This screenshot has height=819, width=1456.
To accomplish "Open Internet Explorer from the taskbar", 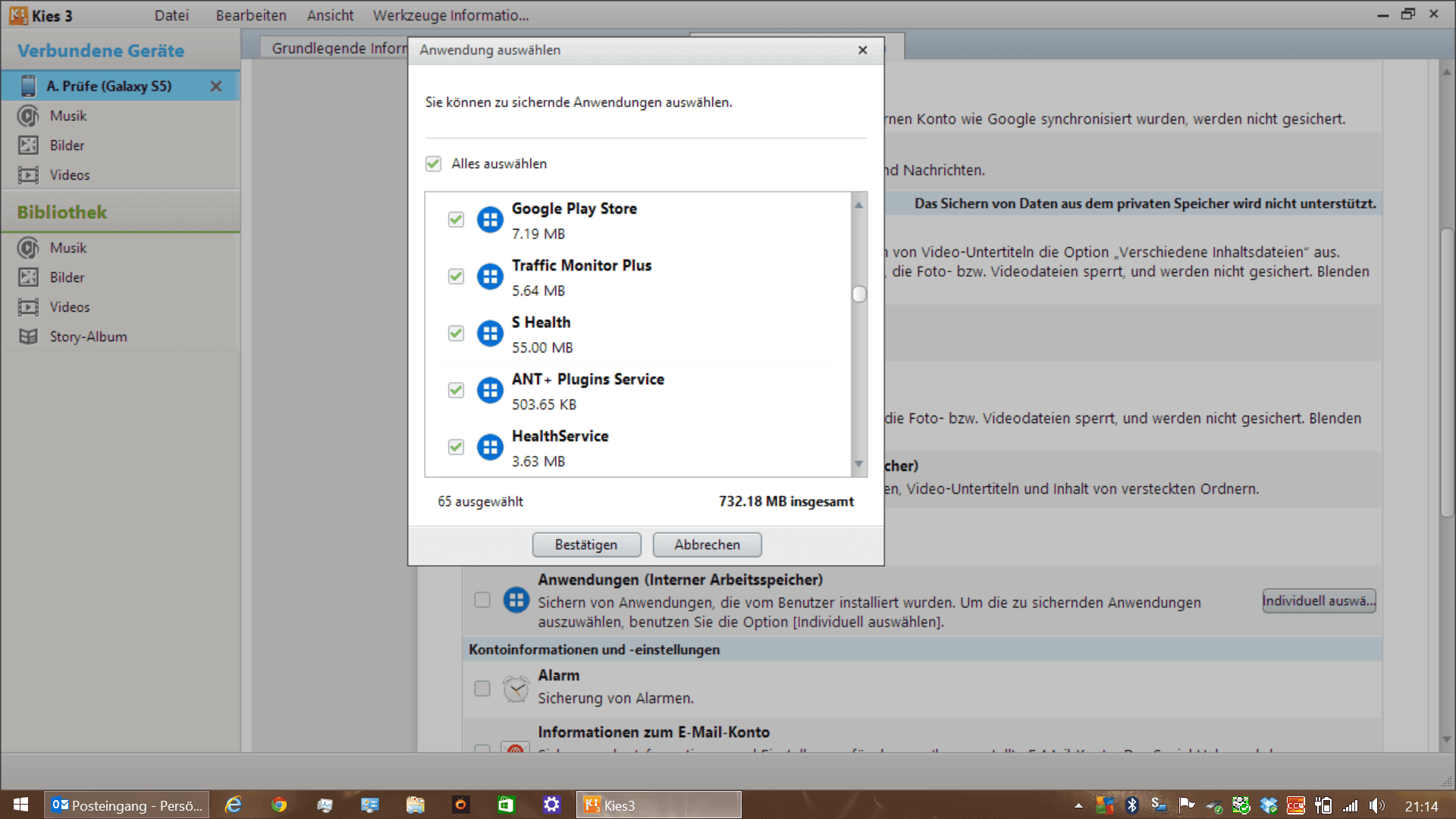I will click(234, 805).
